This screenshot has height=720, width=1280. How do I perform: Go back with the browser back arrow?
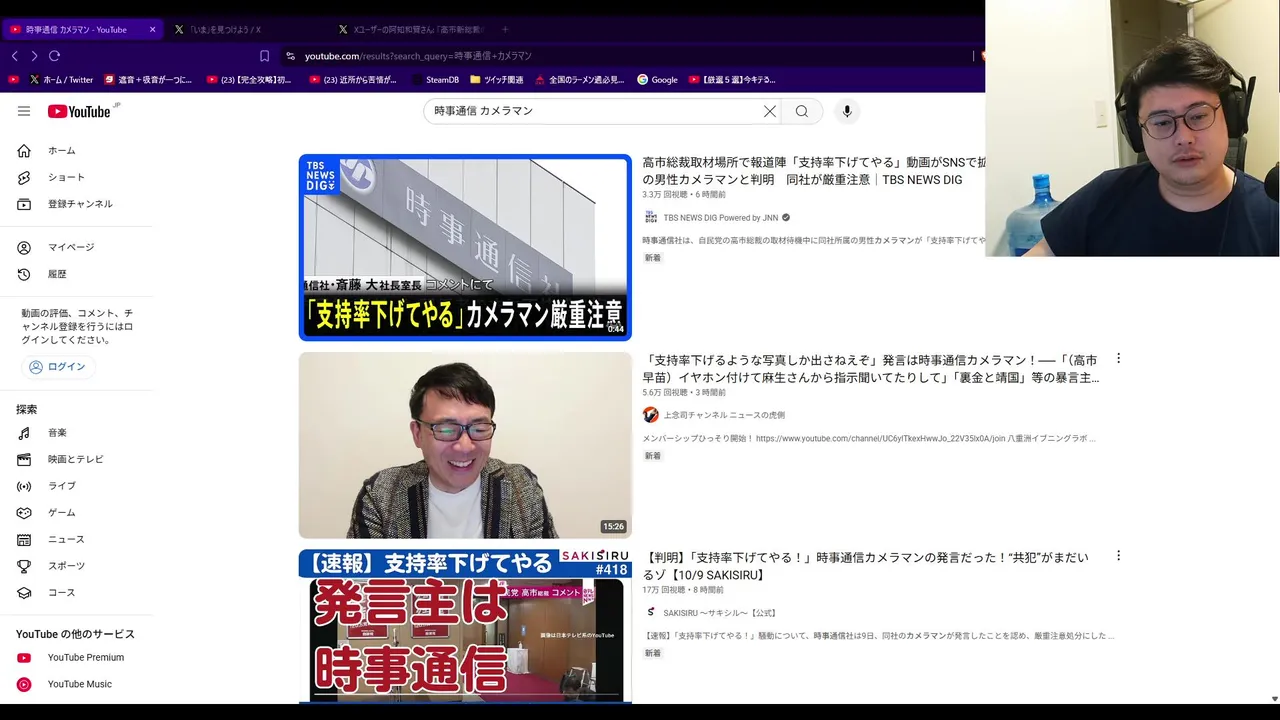click(14, 56)
